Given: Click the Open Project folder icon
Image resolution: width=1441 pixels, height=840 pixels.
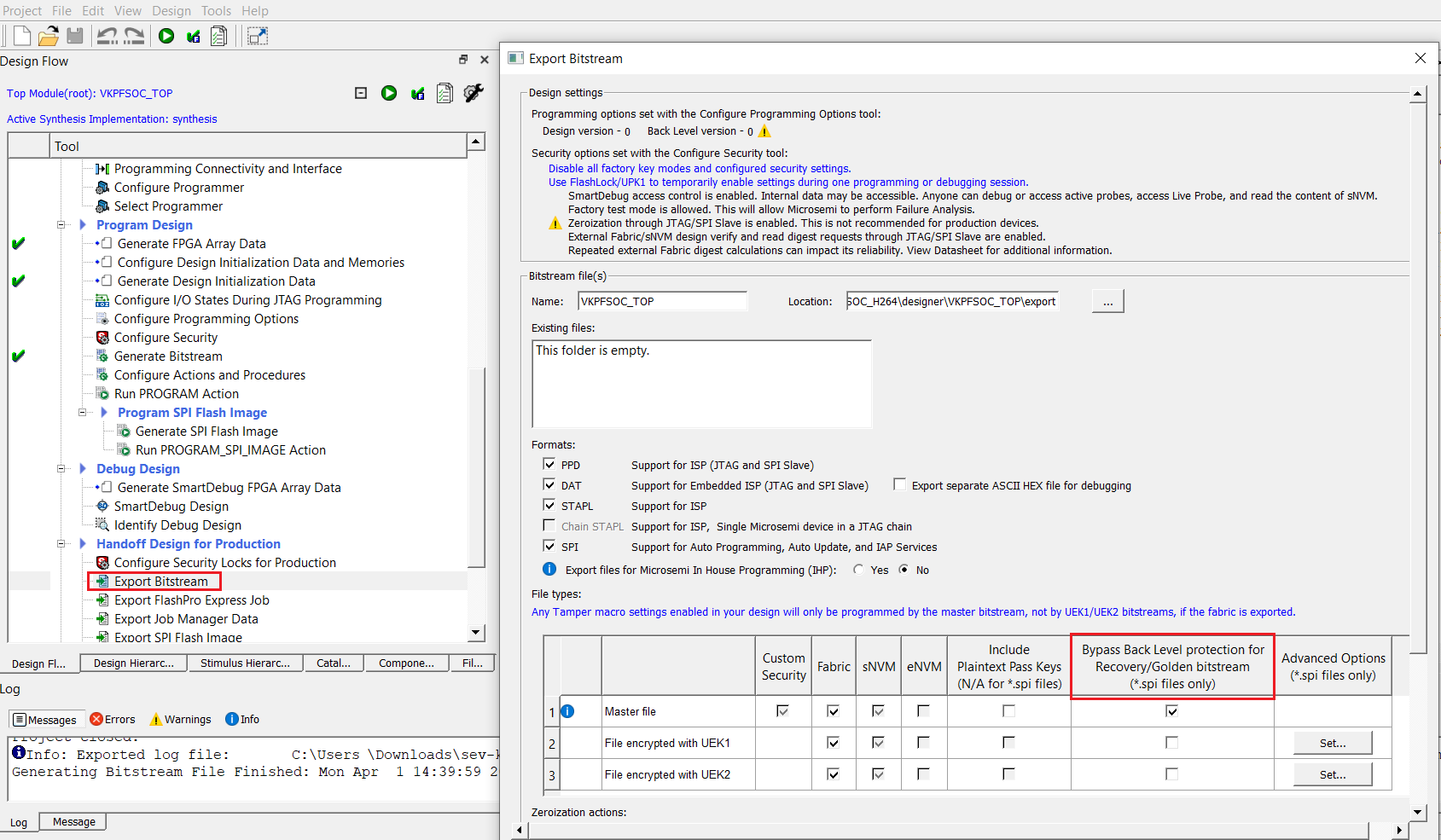Looking at the screenshot, I should coord(49,36).
